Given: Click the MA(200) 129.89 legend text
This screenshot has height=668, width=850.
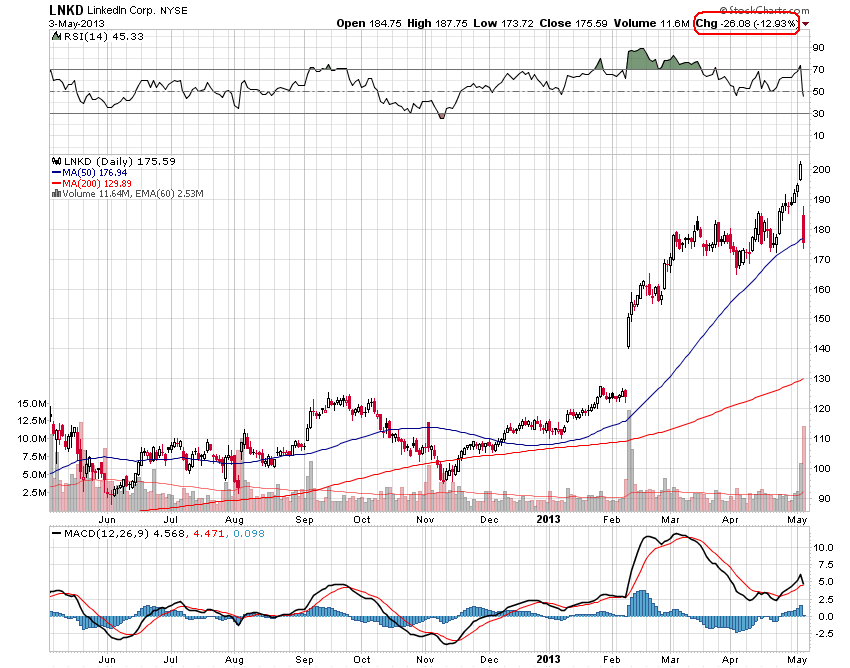Looking at the screenshot, I should coord(96,184).
